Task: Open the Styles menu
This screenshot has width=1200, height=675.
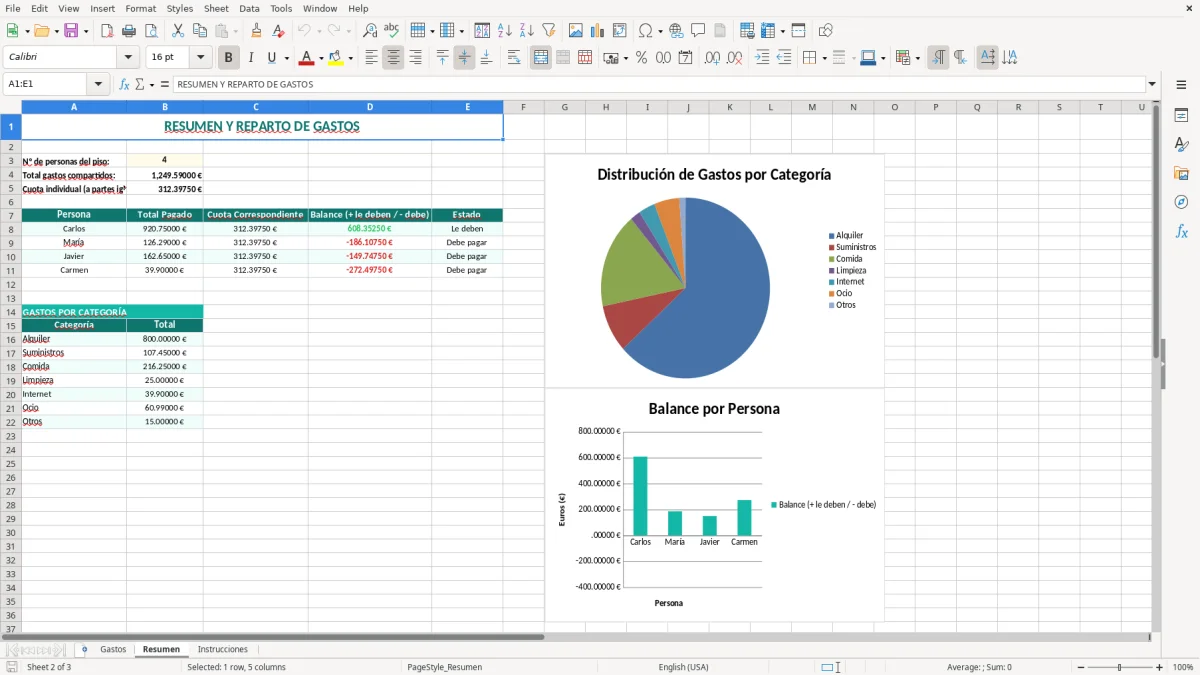Action: pyautogui.click(x=180, y=8)
